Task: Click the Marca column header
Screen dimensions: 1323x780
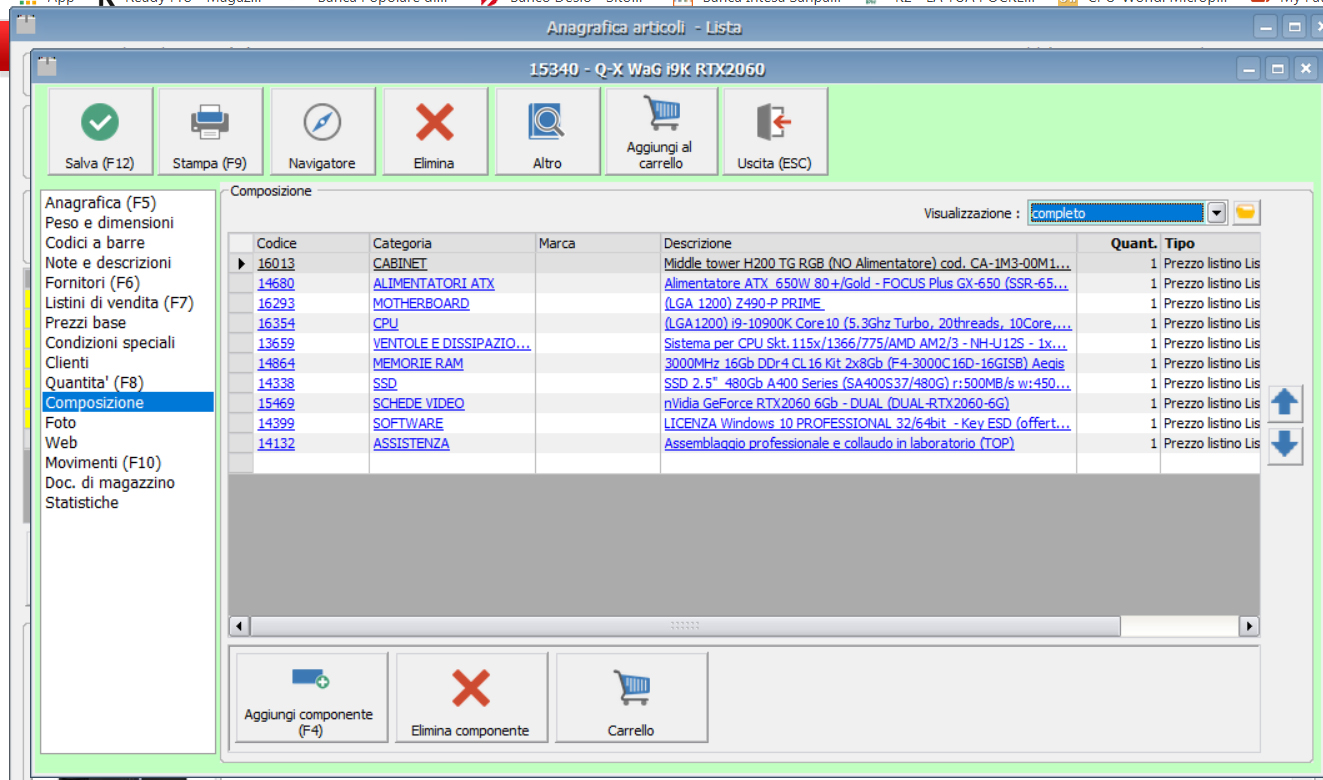Action: coord(598,243)
